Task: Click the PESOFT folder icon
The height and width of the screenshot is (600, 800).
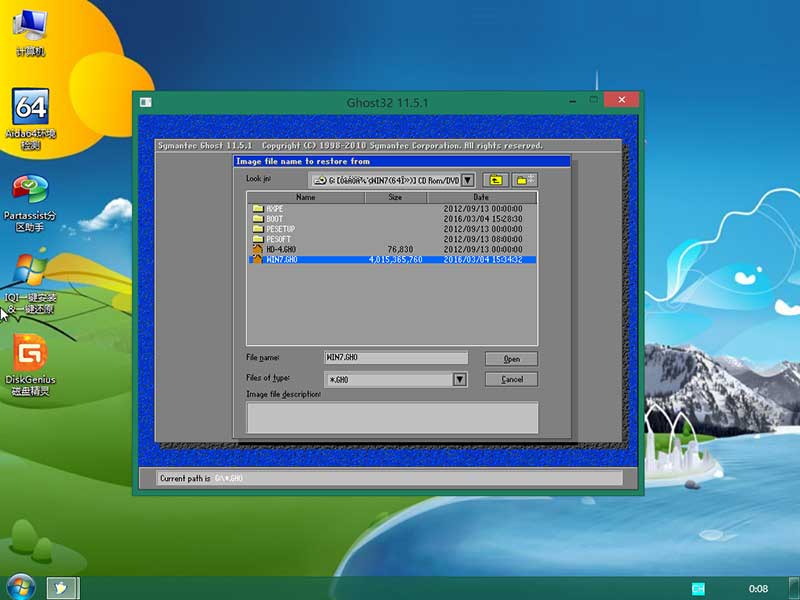Action: [258, 239]
